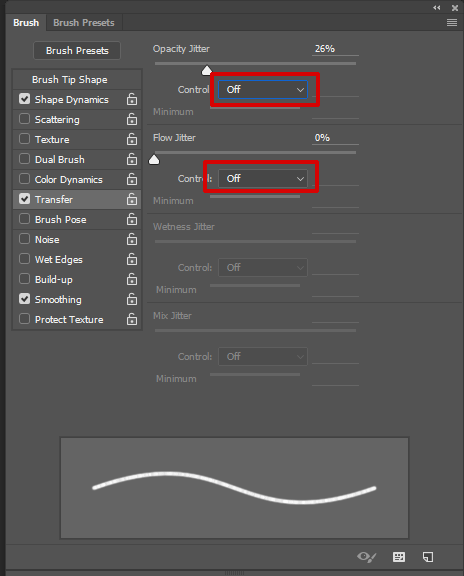
Task: Switch to the Brush Presets tab
Action: (x=84, y=23)
